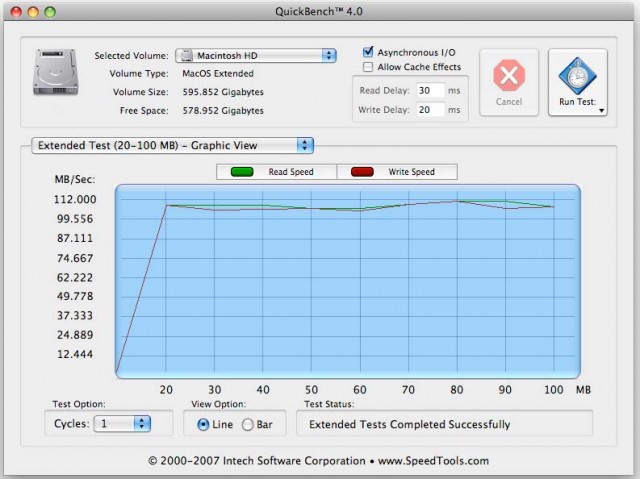640x479 pixels.
Task: Click the '578.952 Gigabytes' free space value
Action: pyautogui.click(x=223, y=111)
